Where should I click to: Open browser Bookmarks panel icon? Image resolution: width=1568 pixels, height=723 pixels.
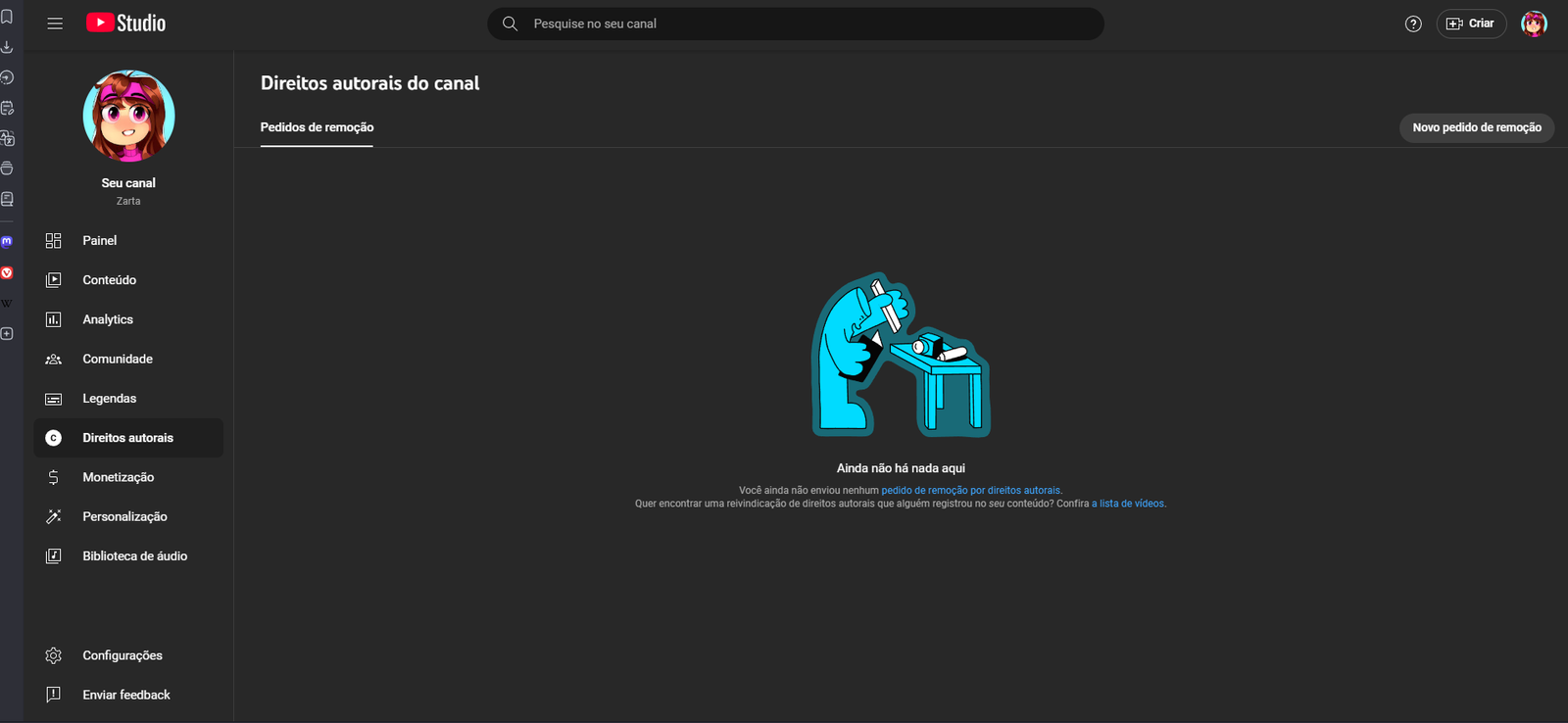[7, 17]
